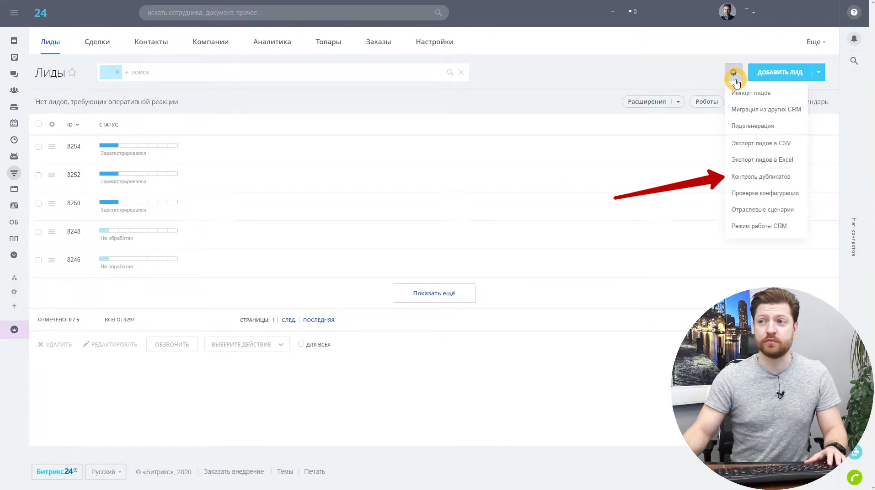Open the notifications bell icon
Image resolution: width=875 pixels, height=490 pixels.
(854, 39)
